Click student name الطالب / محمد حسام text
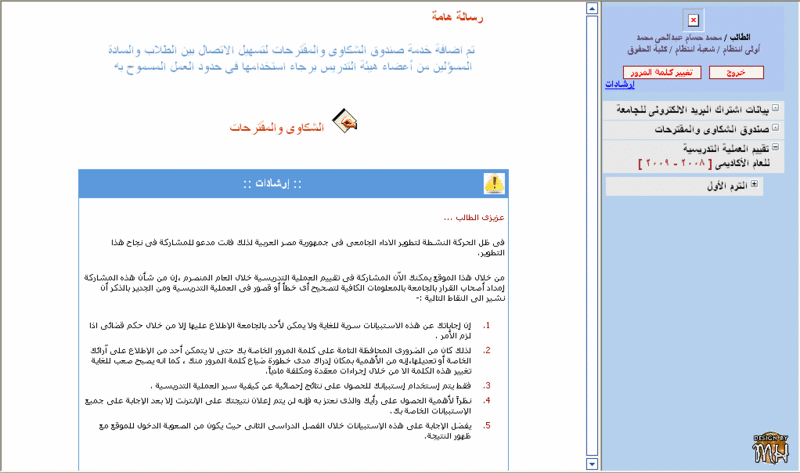 point(693,37)
